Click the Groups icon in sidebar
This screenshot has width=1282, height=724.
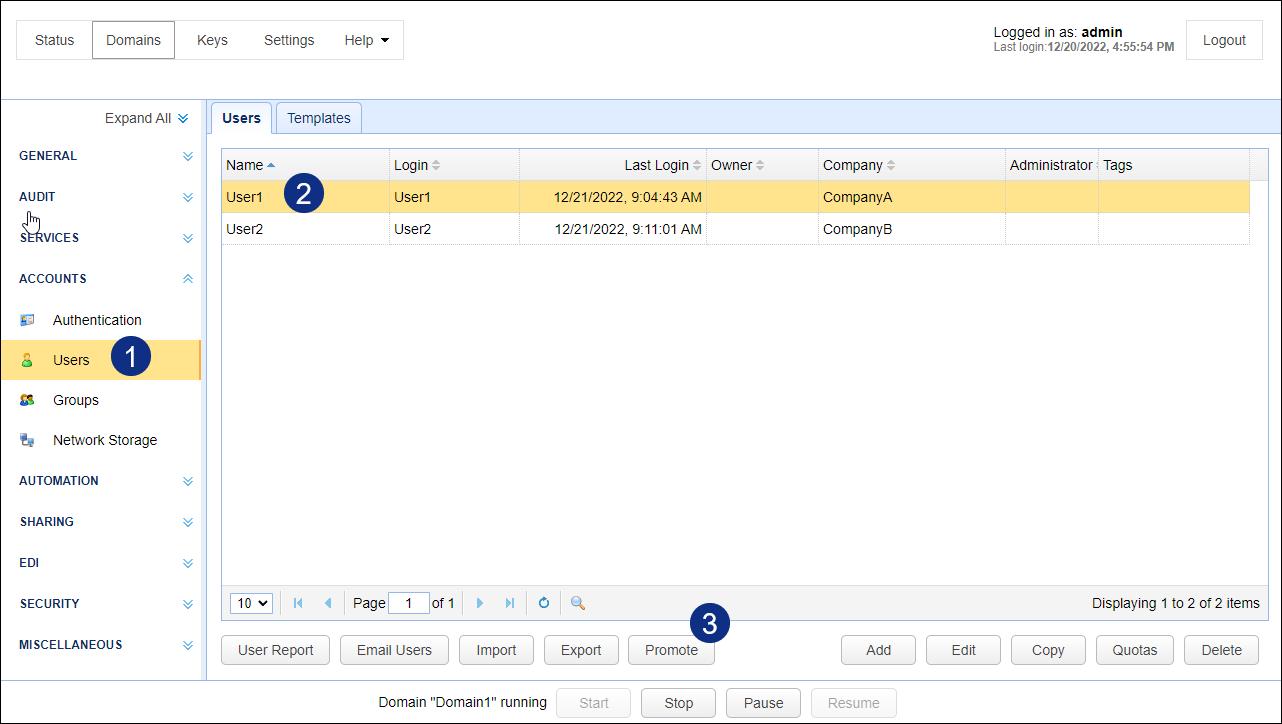[27, 400]
